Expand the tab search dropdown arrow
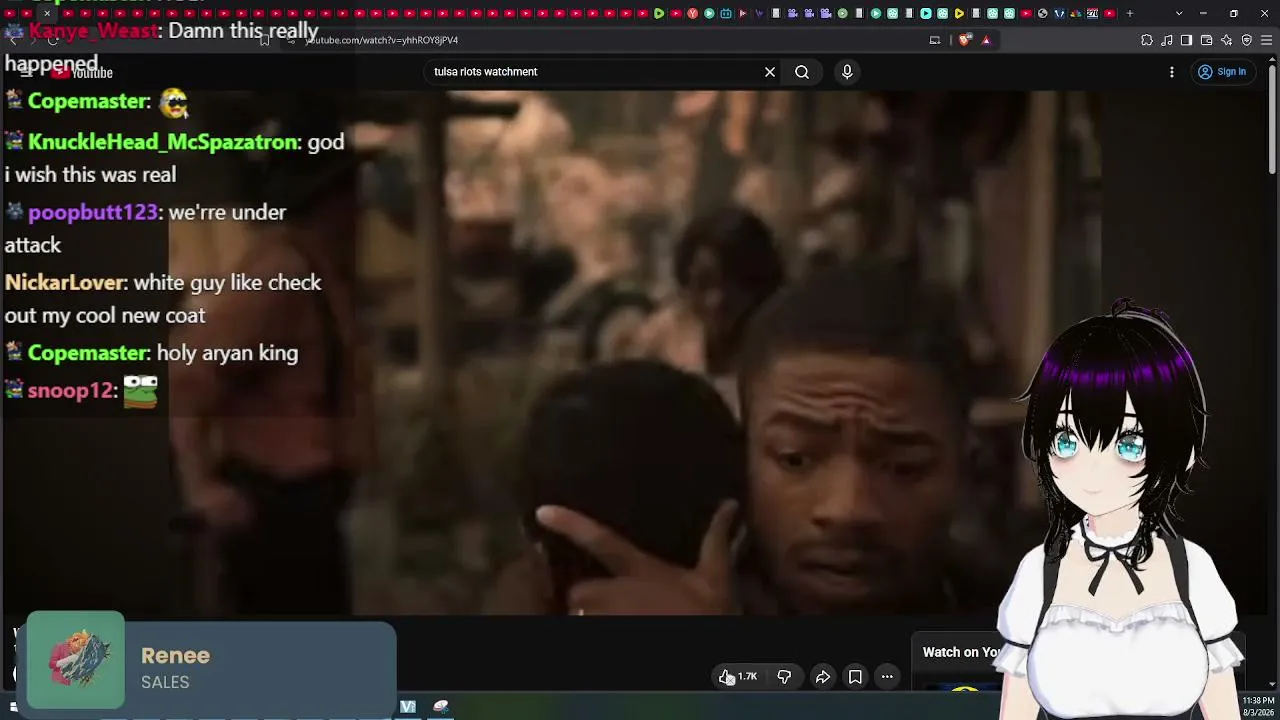1280x720 pixels. (x=1179, y=13)
